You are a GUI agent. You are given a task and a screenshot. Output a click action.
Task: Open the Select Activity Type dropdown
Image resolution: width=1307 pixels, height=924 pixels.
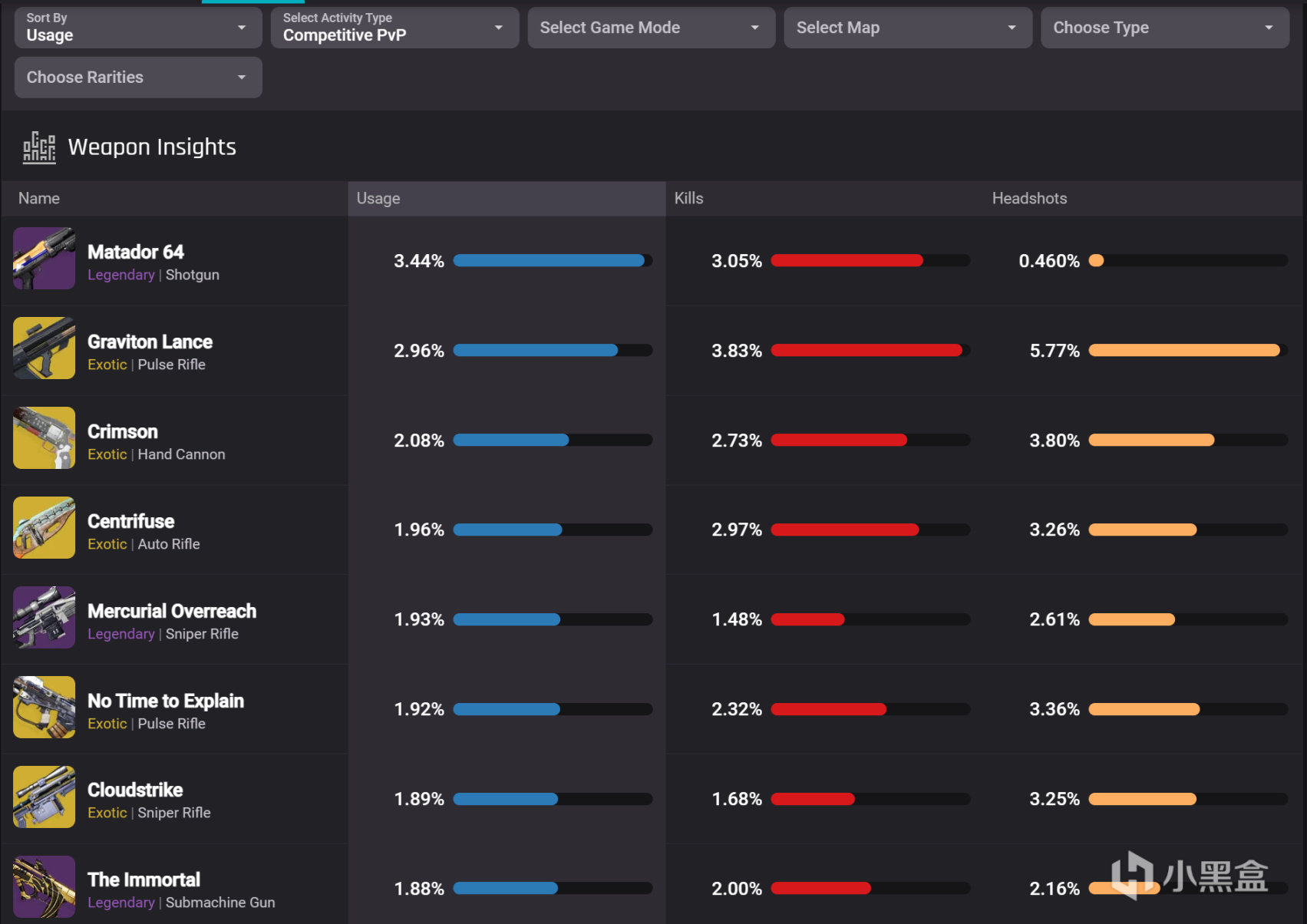coord(394,28)
